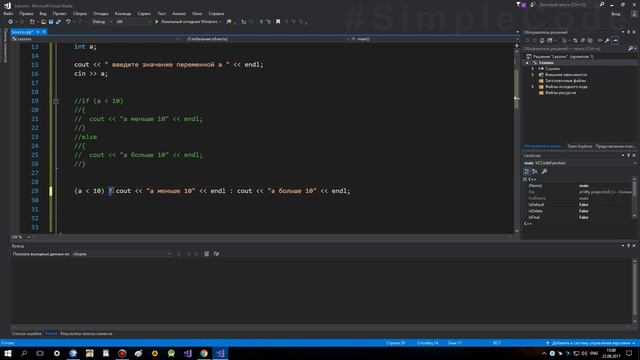The width and height of the screenshot is (640, 360).
Task: Toggle word wrap in Output panel
Action: [x=216, y=254]
